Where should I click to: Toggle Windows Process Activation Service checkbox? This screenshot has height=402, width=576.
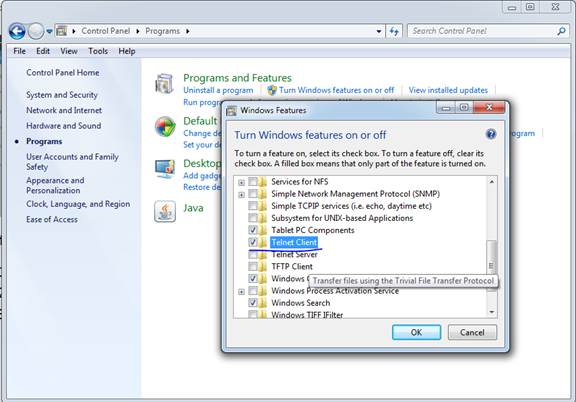pos(253,291)
